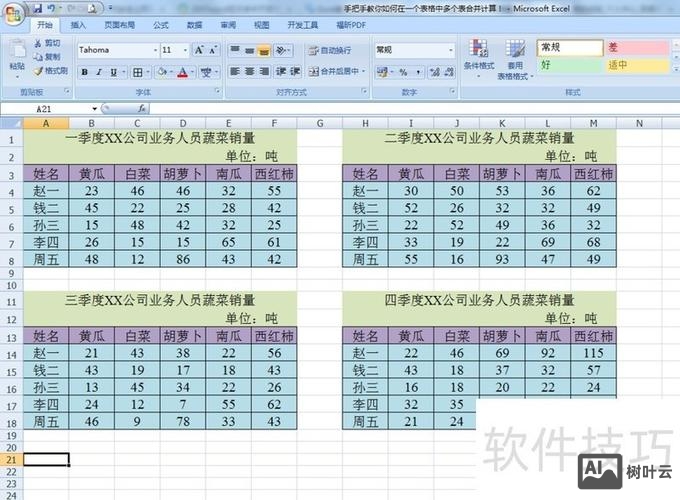Switch to the 公式 (Formulas) tab

click(x=160, y=25)
